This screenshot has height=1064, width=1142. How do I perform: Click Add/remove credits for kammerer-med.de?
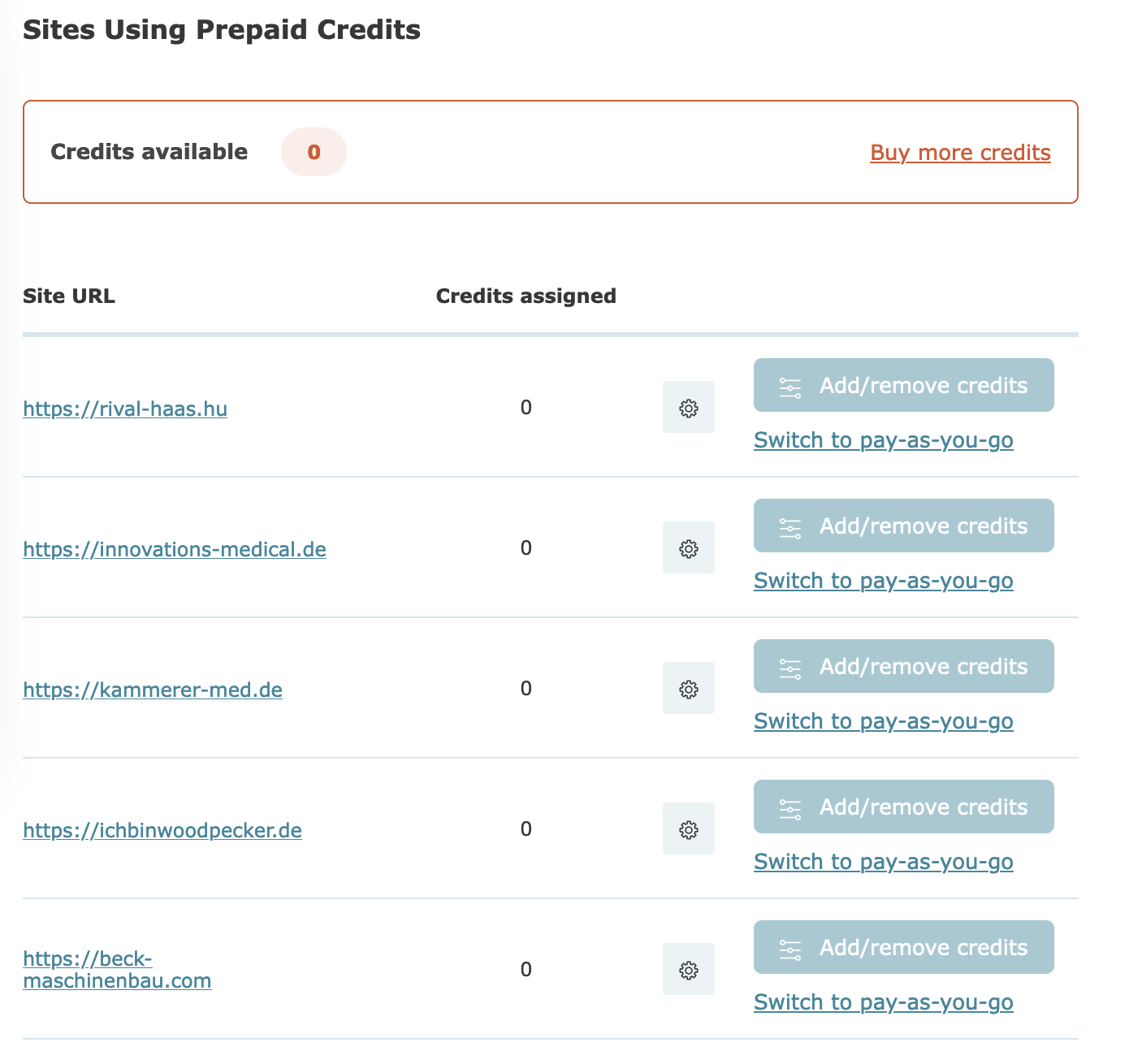(903, 666)
